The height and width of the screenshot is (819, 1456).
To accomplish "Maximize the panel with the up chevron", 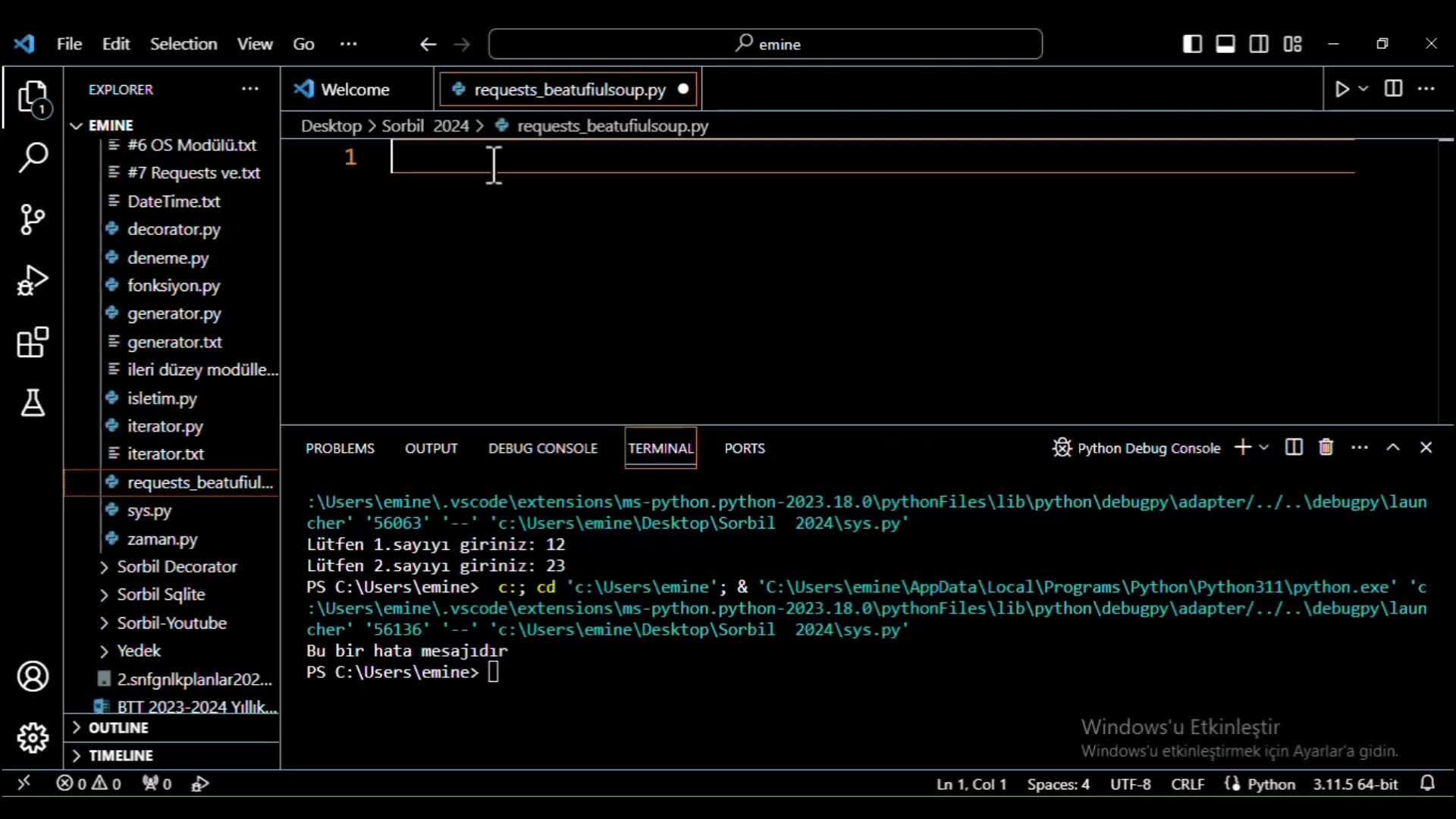I will point(1393,447).
